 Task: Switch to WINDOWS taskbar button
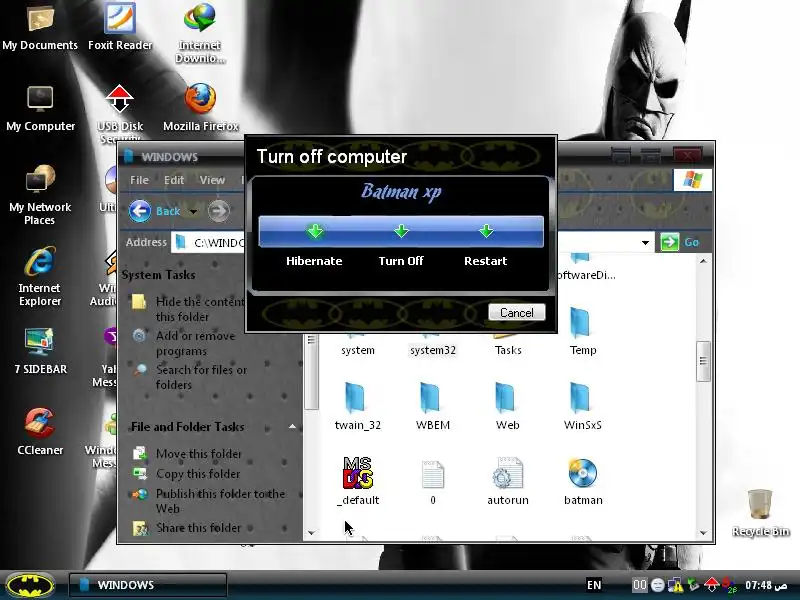pyautogui.click(x=148, y=585)
